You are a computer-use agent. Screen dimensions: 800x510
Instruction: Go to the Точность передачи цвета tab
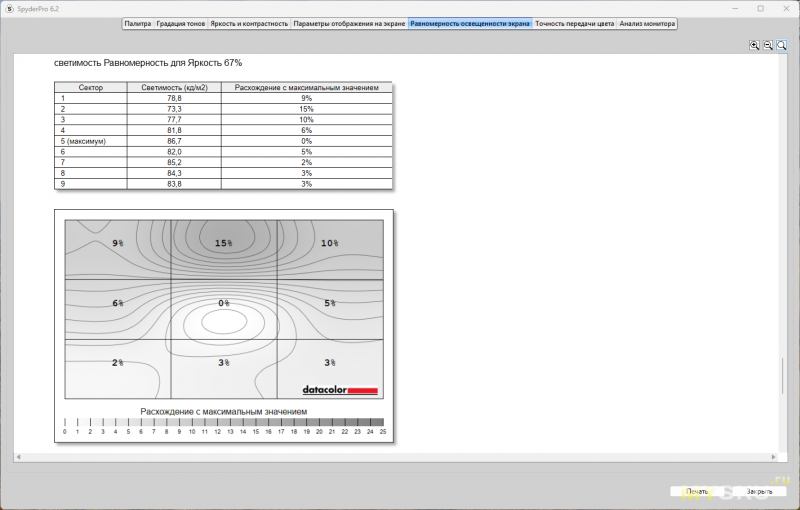tap(574, 22)
